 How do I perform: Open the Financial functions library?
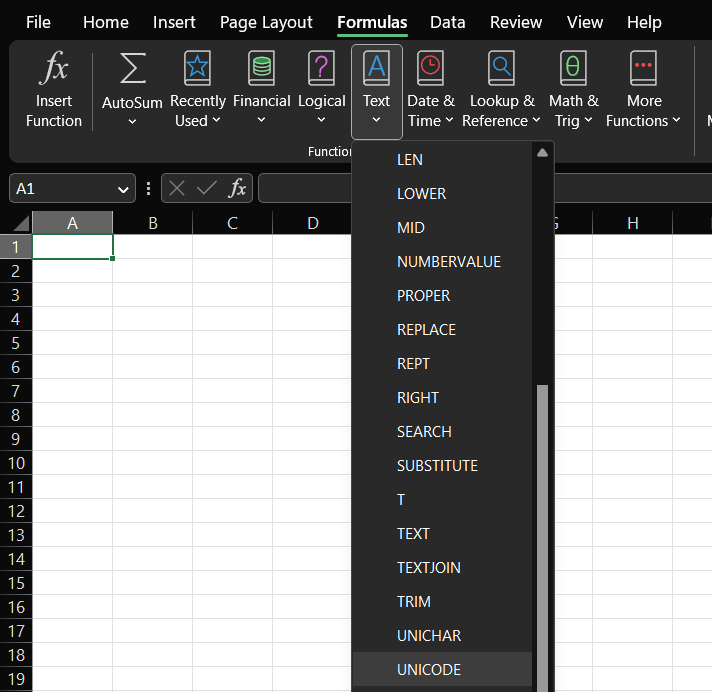point(261,70)
